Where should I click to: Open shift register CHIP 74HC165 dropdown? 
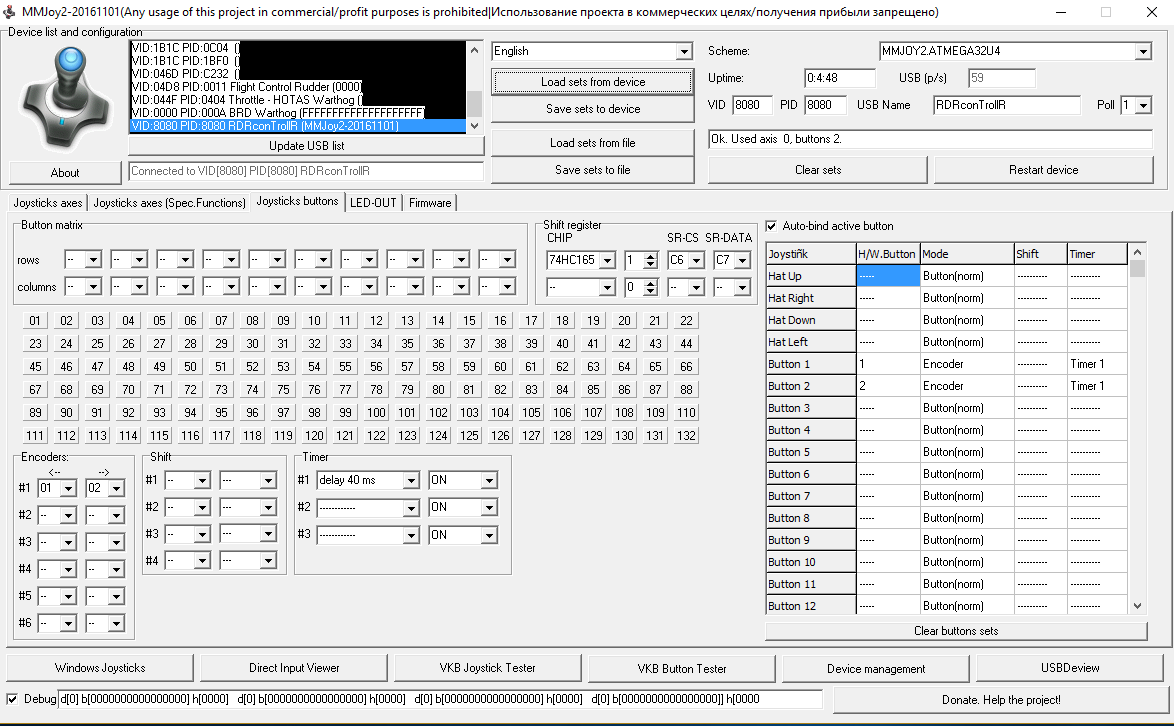click(x=607, y=260)
